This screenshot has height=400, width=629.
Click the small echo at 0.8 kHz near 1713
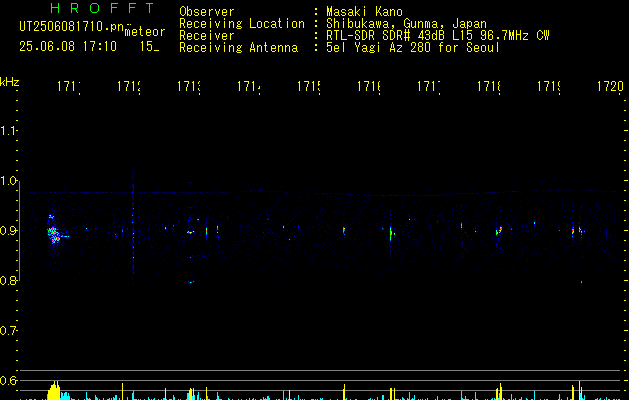coord(191,282)
